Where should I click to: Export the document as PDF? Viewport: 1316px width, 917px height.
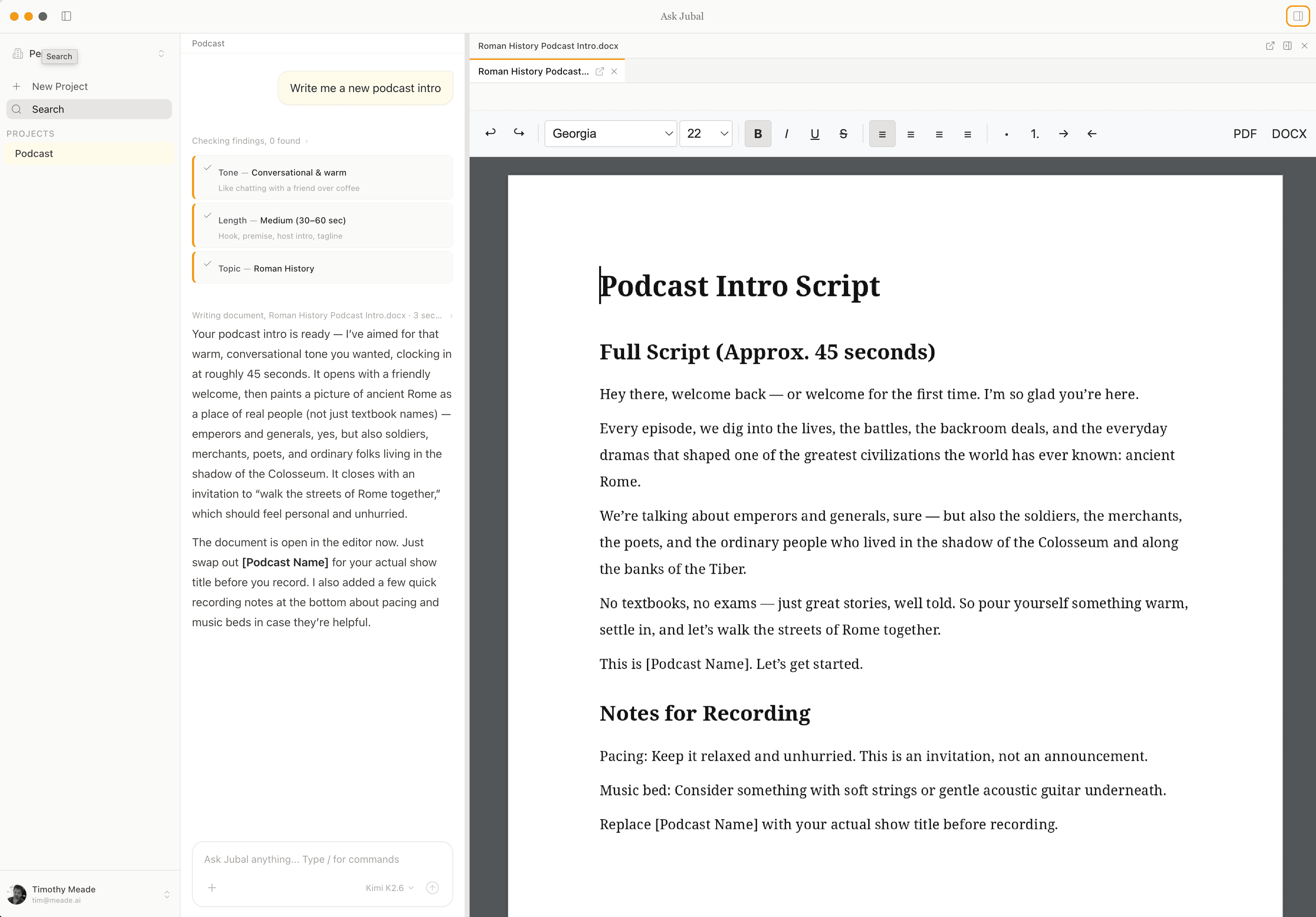click(x=1245, y=133)
